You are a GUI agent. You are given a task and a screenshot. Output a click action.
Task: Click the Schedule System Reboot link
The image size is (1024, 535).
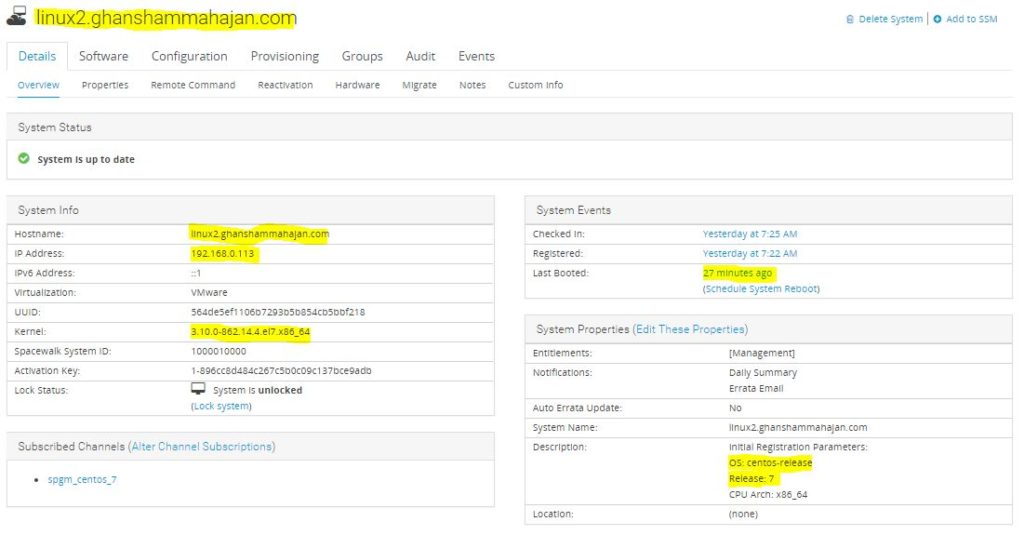tap(761, 289)
